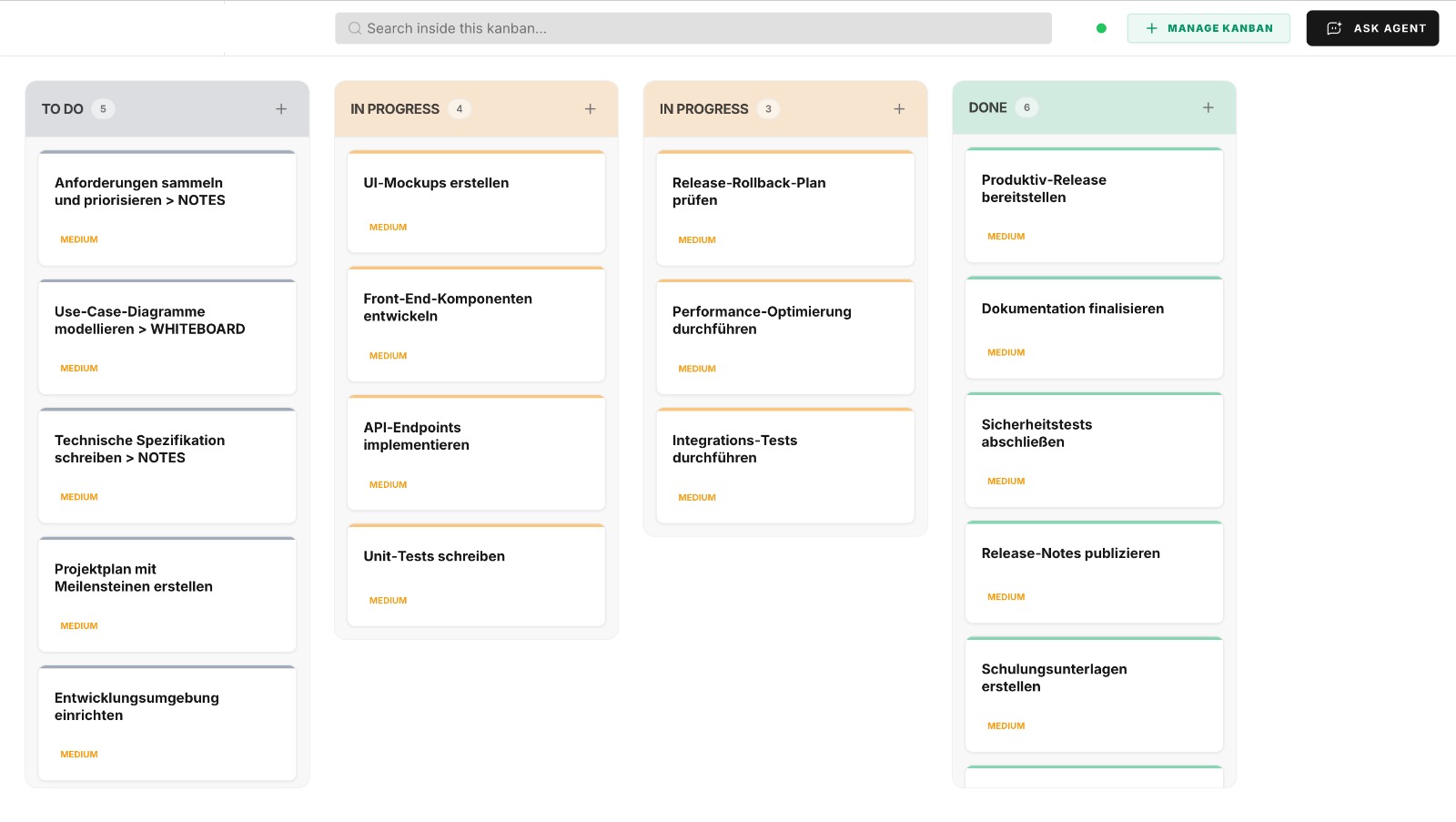This screenshot has width=1456, height=822.
Task: Click the search magnifier icon
Action: click(x=355, y=28)
